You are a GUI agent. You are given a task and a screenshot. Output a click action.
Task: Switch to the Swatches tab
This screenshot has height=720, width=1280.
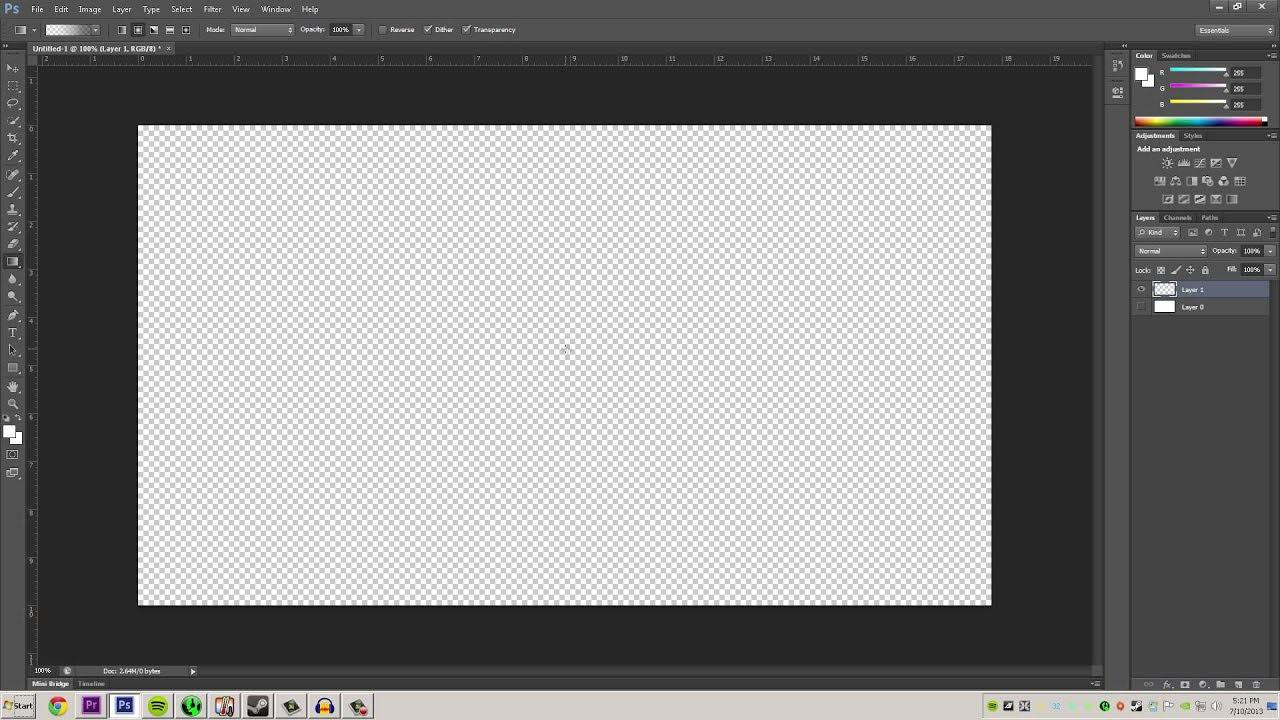point(1176,56)
